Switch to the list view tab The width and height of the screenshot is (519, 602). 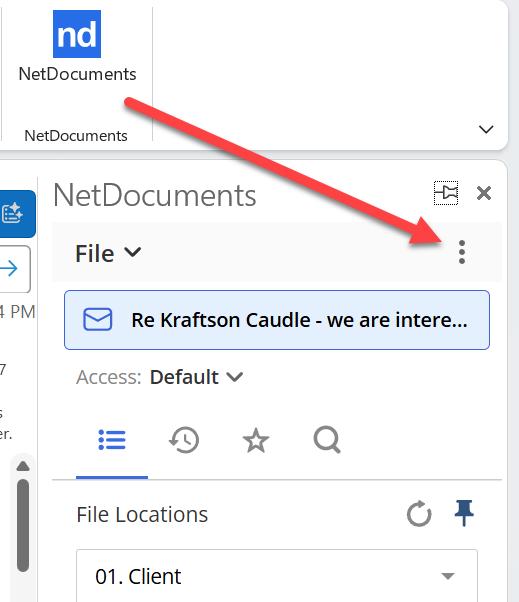click(112, 440)
